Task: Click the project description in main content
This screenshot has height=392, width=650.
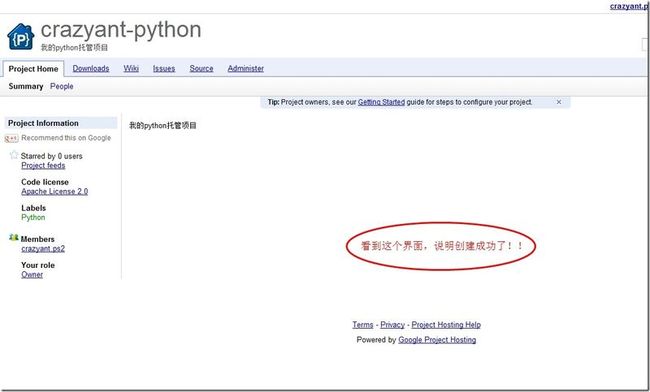Action: 163,126
